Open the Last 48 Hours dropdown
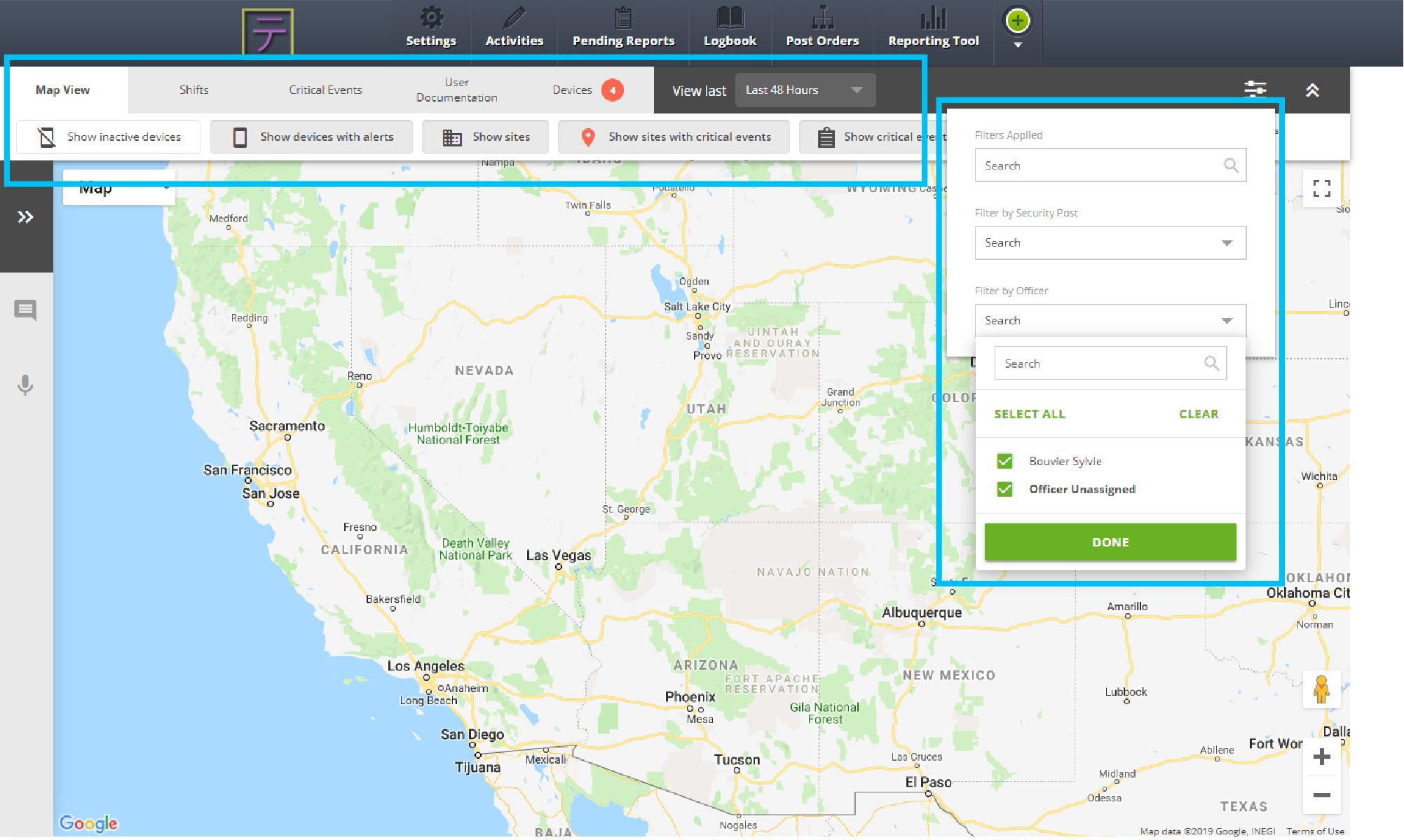The image size is (1404, 840). (x=805, y=90)
